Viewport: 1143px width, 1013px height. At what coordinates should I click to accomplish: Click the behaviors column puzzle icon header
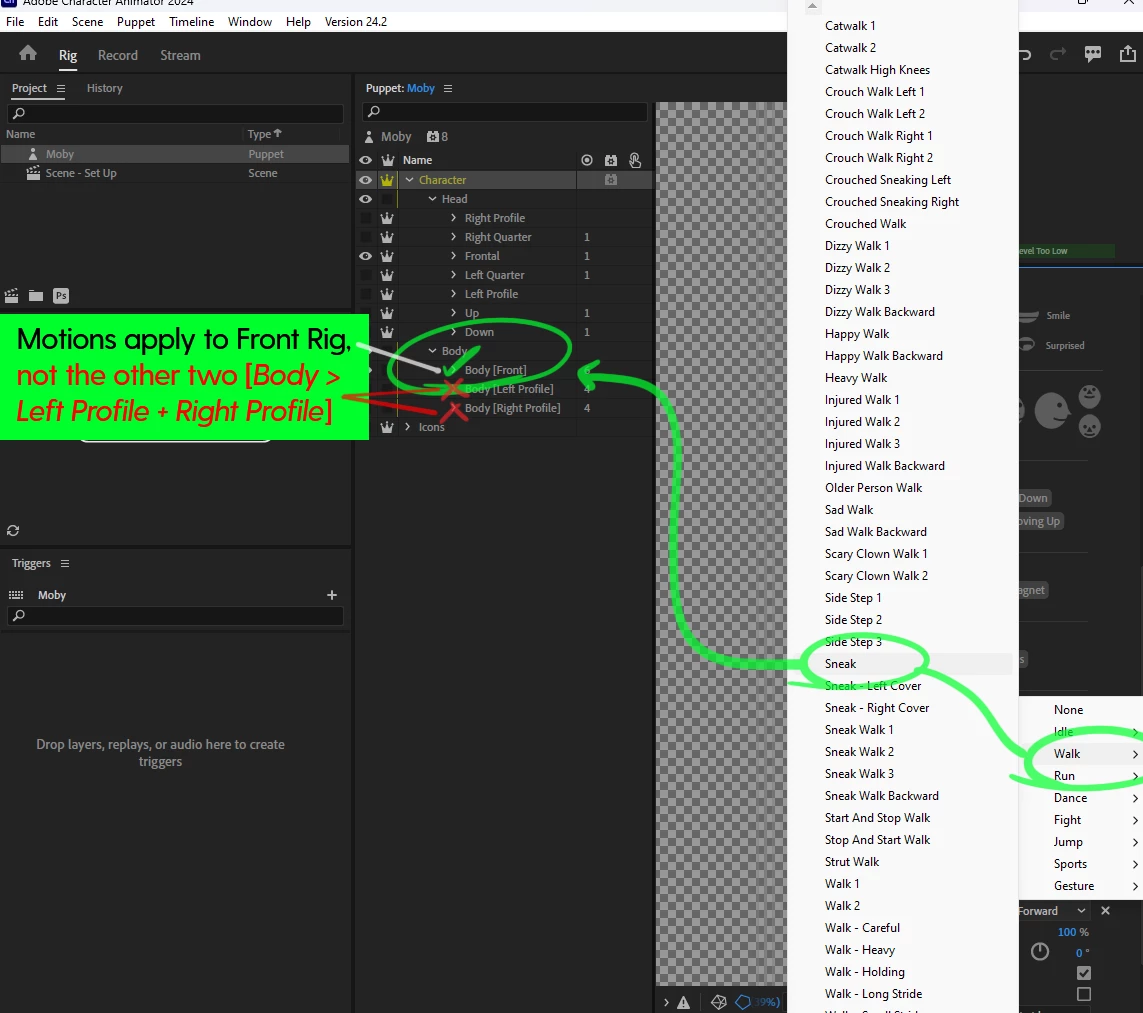(611, 160)
